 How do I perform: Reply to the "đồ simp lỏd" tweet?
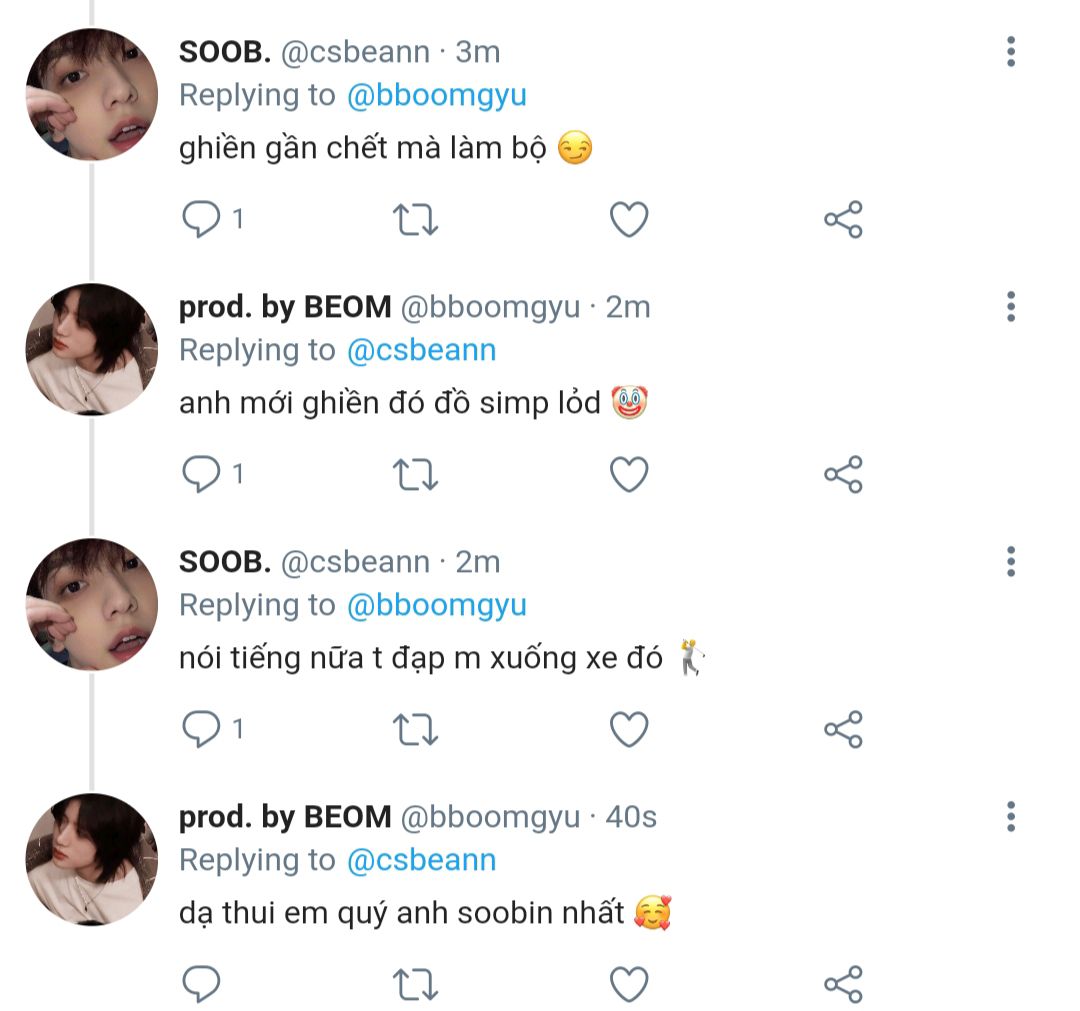201,474
